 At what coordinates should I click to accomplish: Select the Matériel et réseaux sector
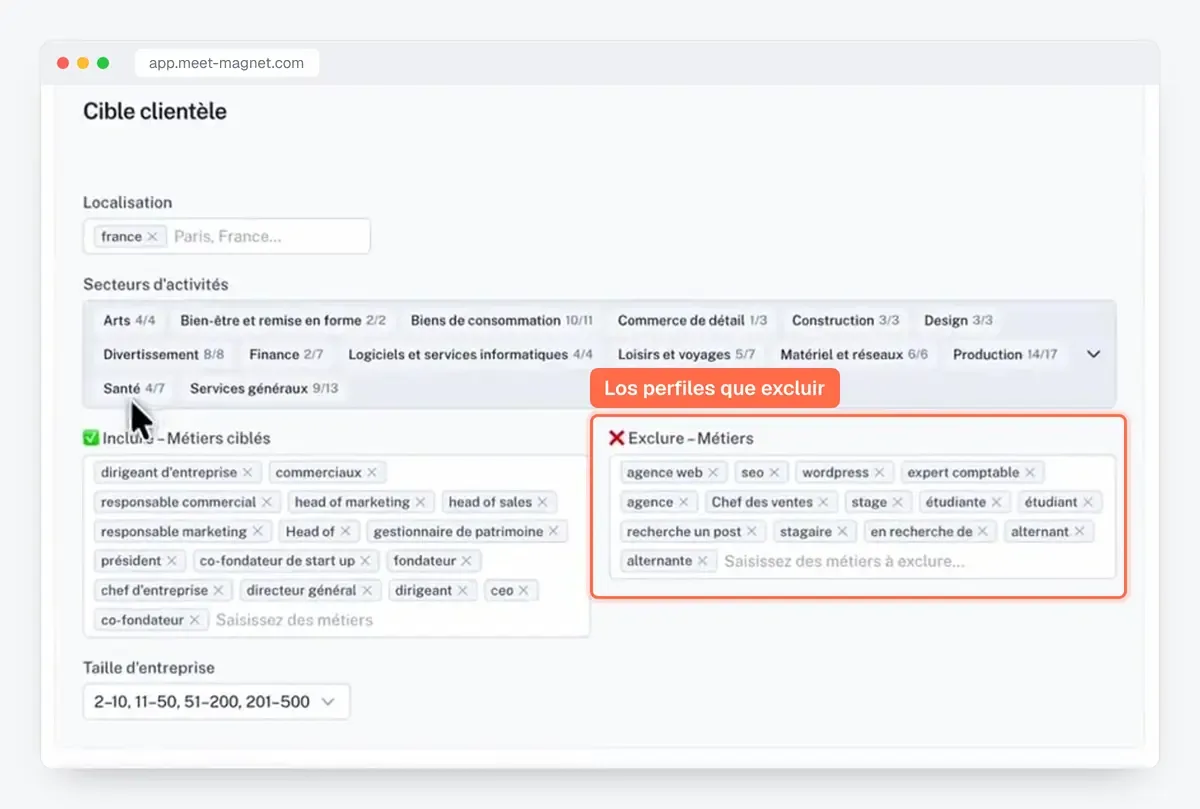tap(854, 355)
